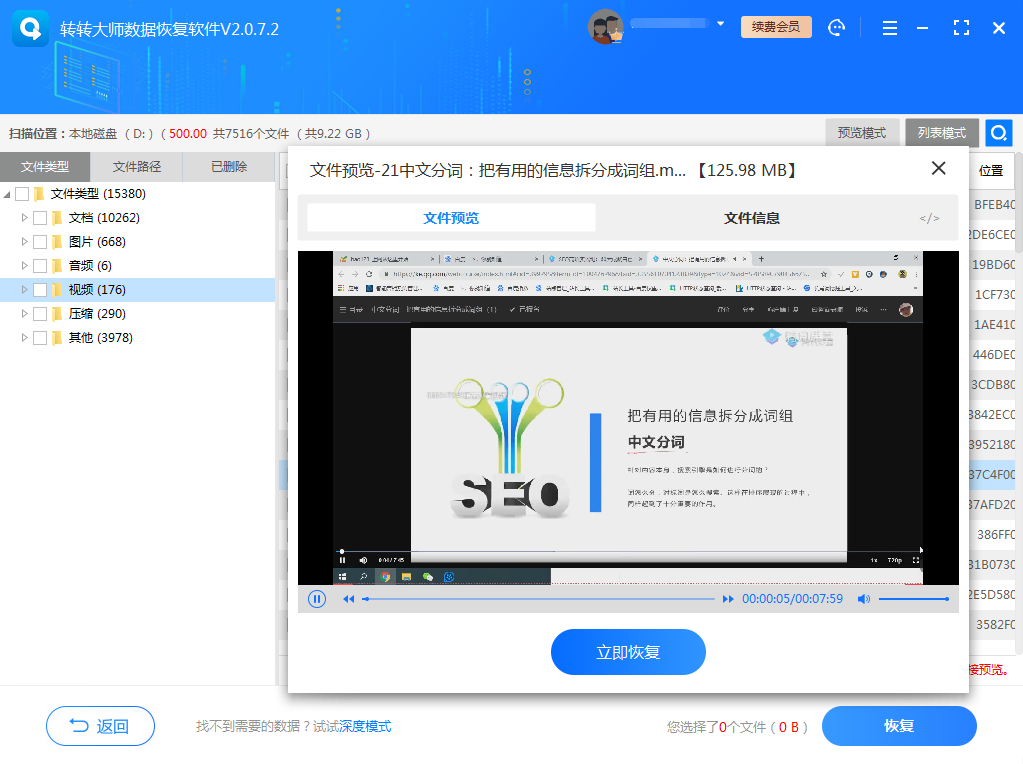The width and height of the screenshot is (1023, 764).
Task: Click the blue search icon beside 列表模式
Action: (x=997, y=132)
